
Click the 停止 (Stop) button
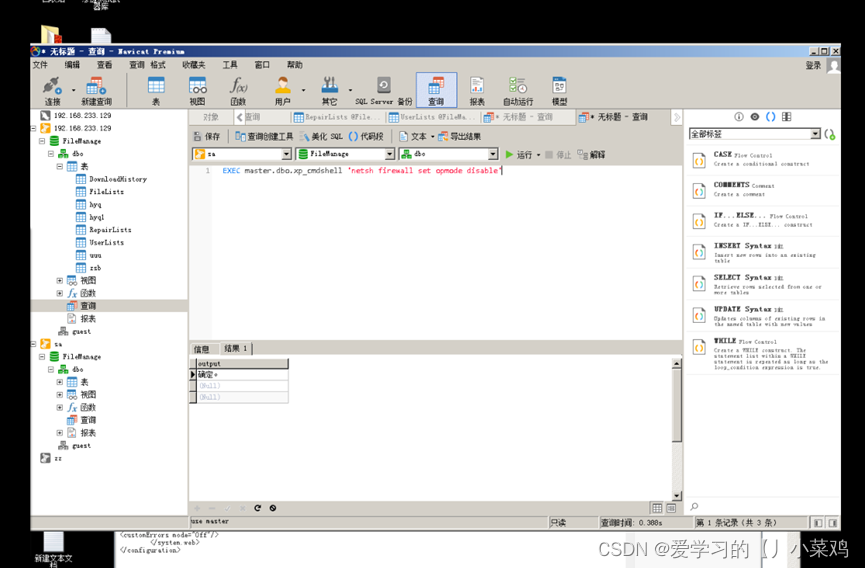tap(558, 154)
